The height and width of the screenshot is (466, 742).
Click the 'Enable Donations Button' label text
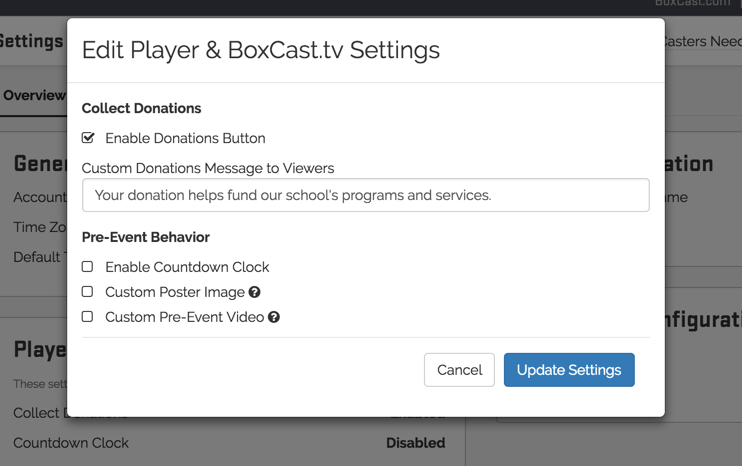(185, 138)
